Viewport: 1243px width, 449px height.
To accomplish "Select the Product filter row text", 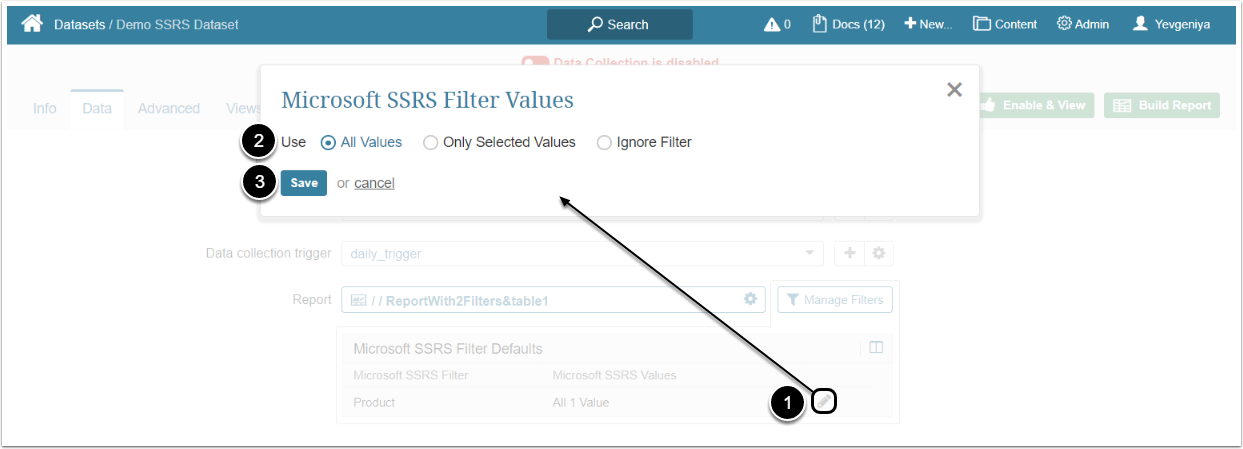I will coord(374,403).
